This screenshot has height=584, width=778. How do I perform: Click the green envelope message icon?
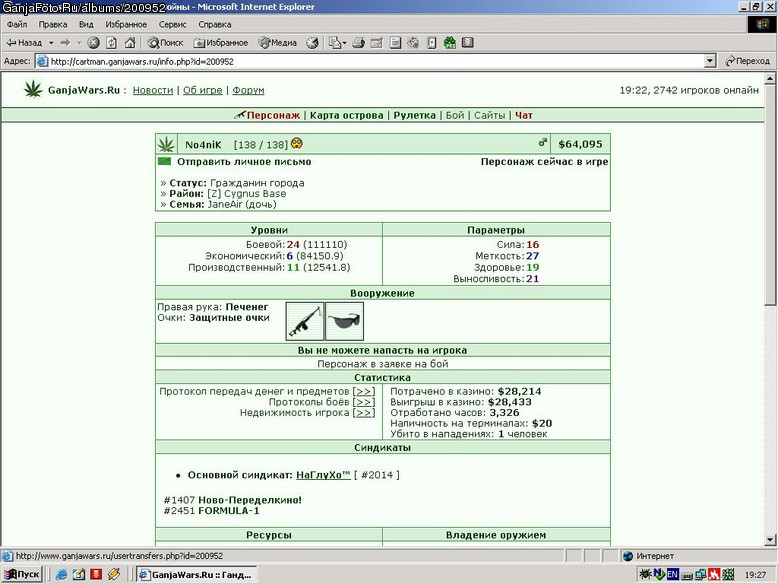click(x=164, y=161)
